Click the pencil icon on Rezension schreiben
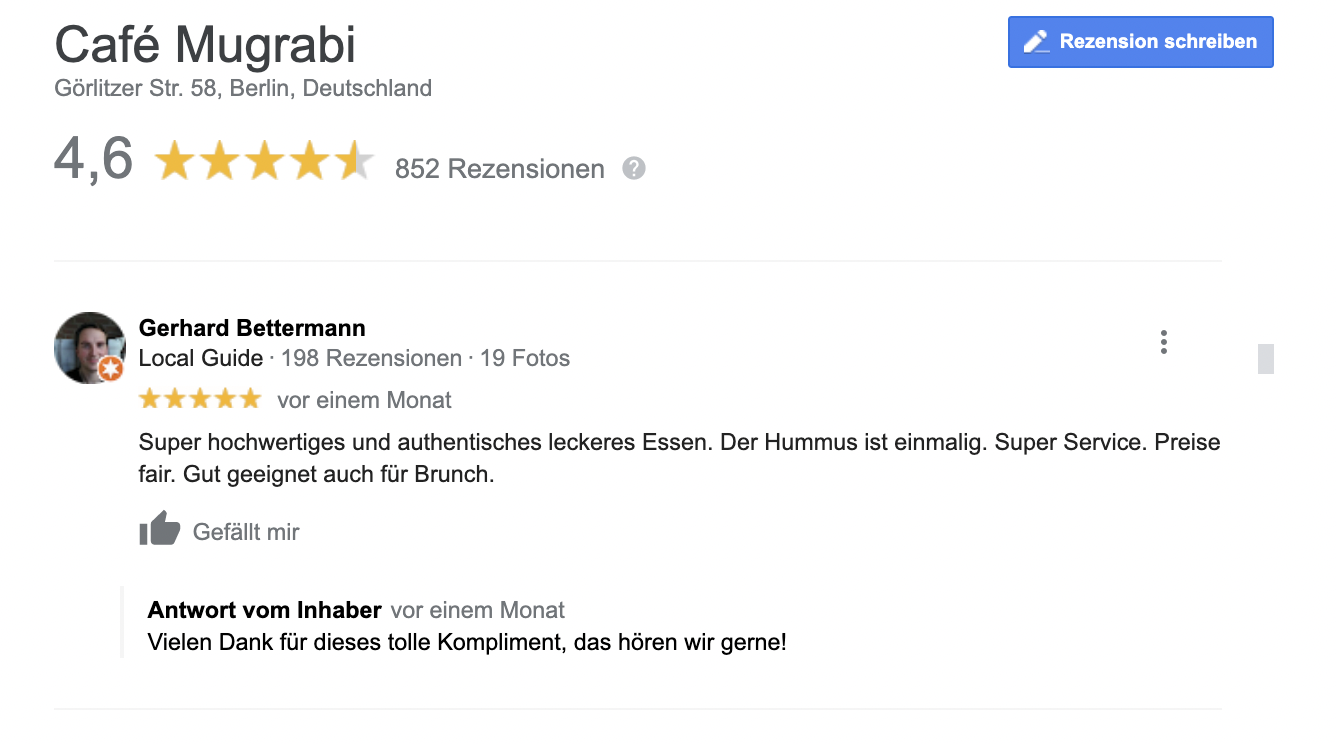This screenshot has height=744, width=1336. [x=1036, y=41]
